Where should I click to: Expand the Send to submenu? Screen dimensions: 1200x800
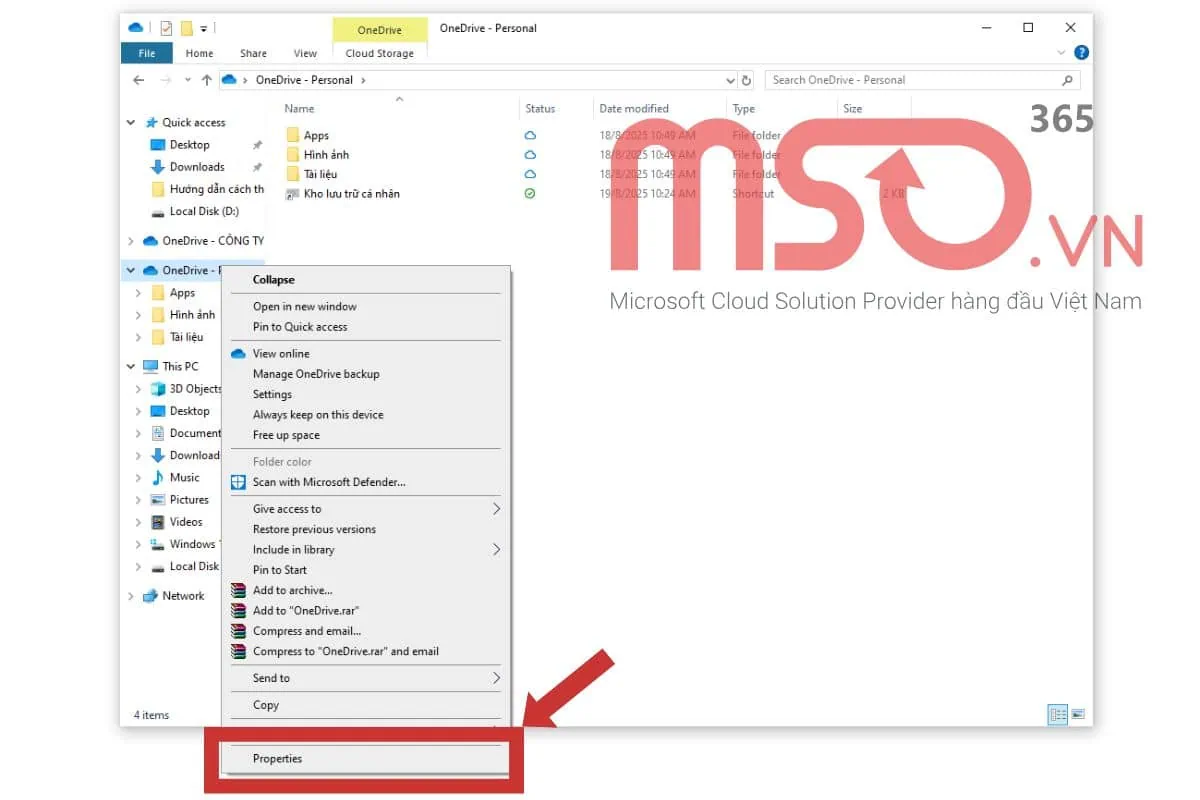(x=366, y=678)
